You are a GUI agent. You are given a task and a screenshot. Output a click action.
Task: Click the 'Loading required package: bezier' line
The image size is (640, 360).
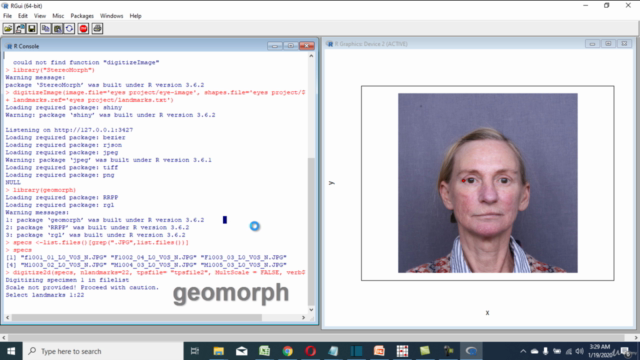pyautogui.click(x=65, y=138)
